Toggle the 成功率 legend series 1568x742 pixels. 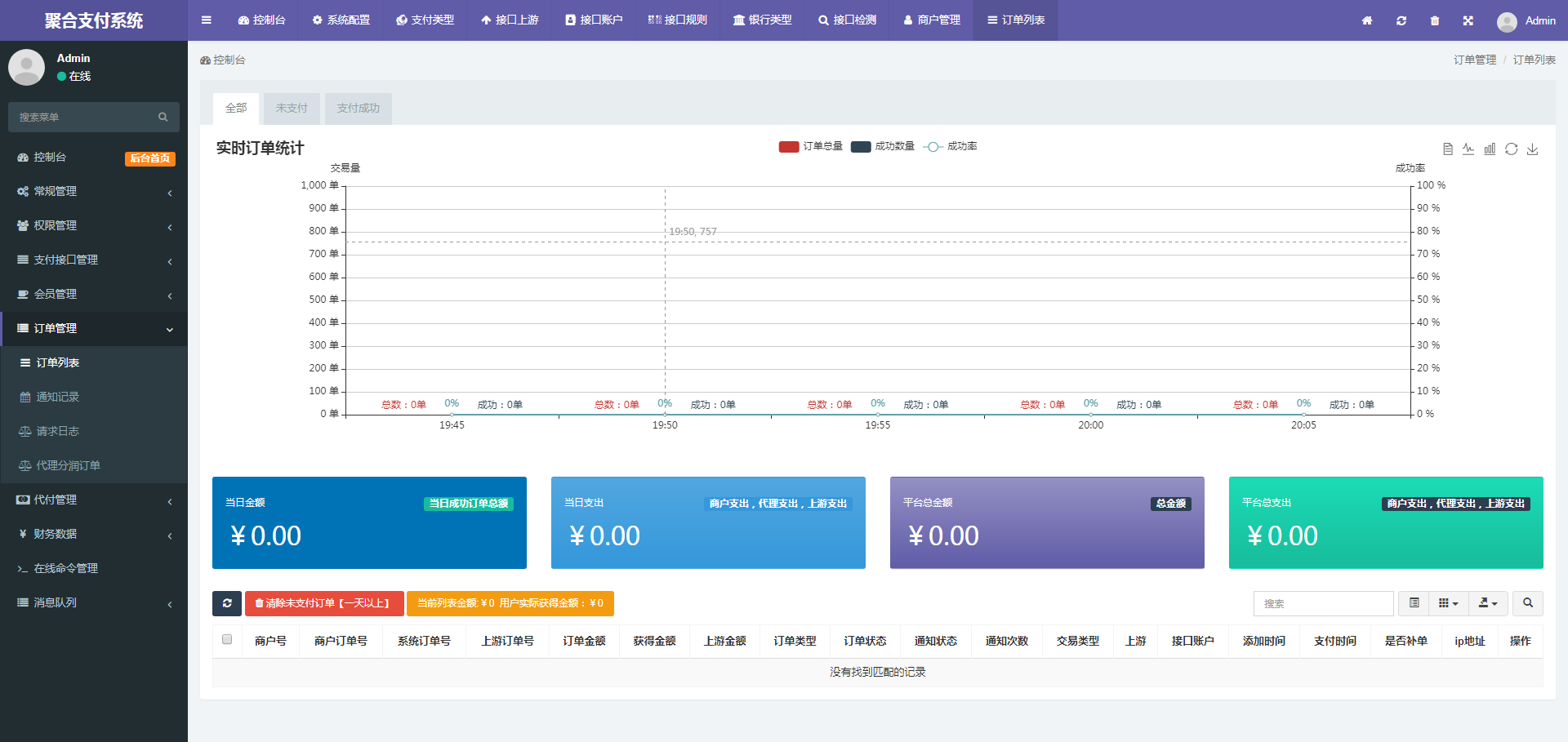[x=951, y=147]
